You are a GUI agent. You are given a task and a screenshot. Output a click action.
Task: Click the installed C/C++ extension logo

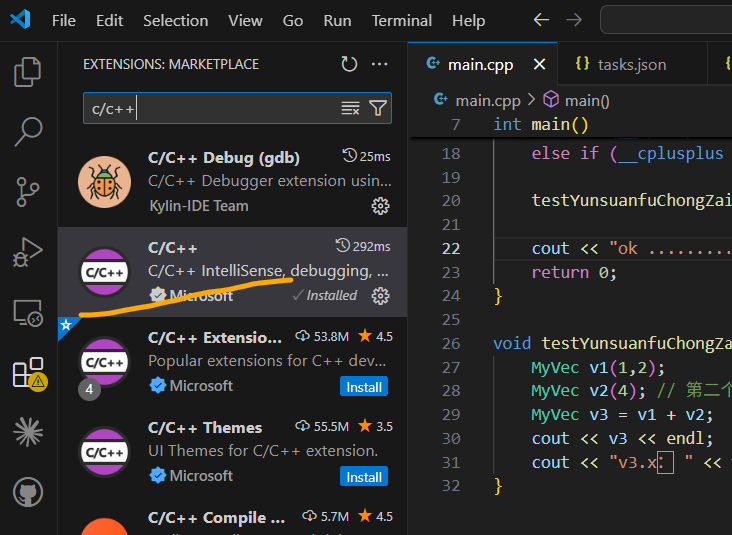[x=105, y=272]
